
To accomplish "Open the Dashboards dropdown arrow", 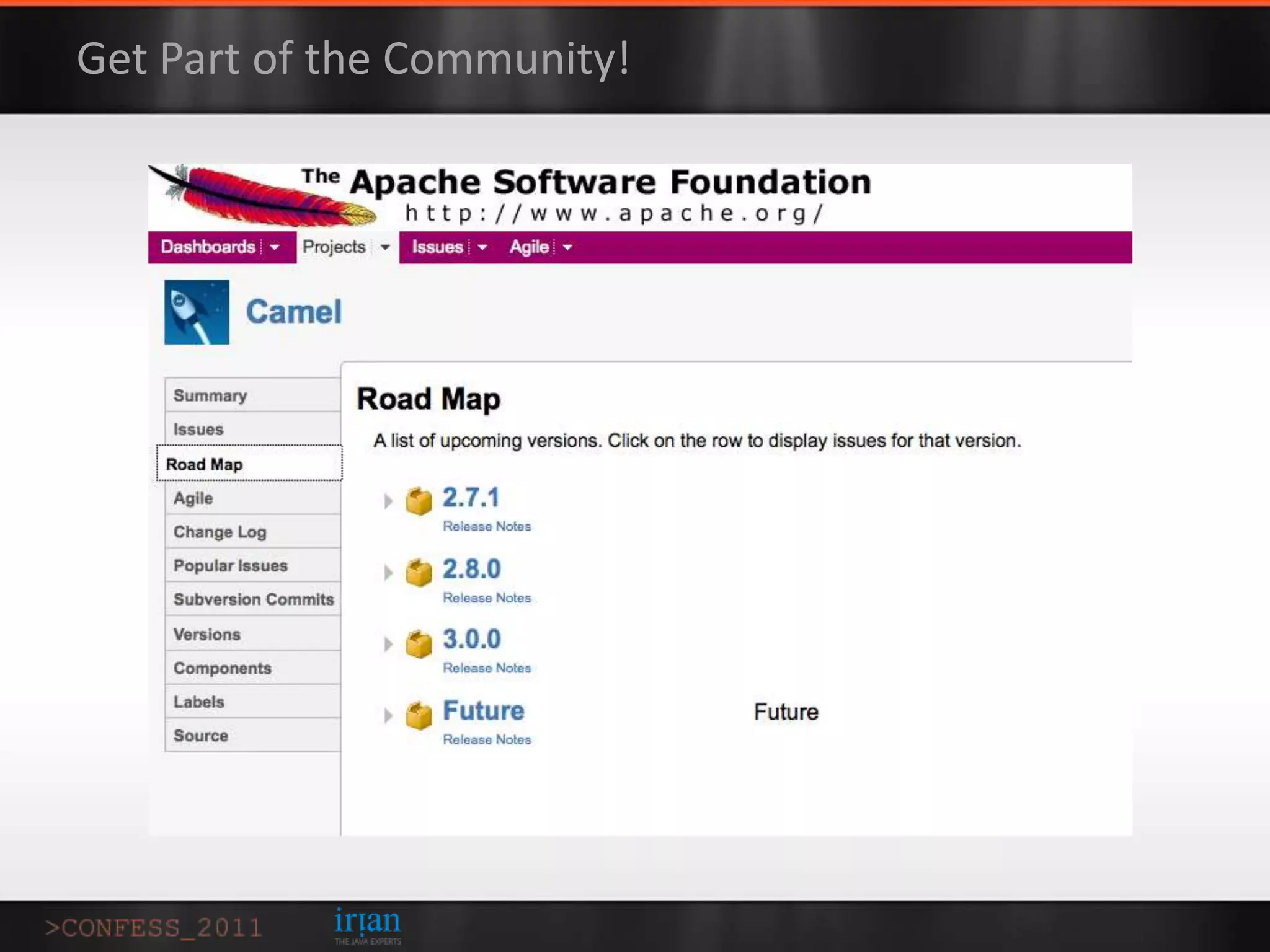I will pyautogui.click(x=275, y=247).
